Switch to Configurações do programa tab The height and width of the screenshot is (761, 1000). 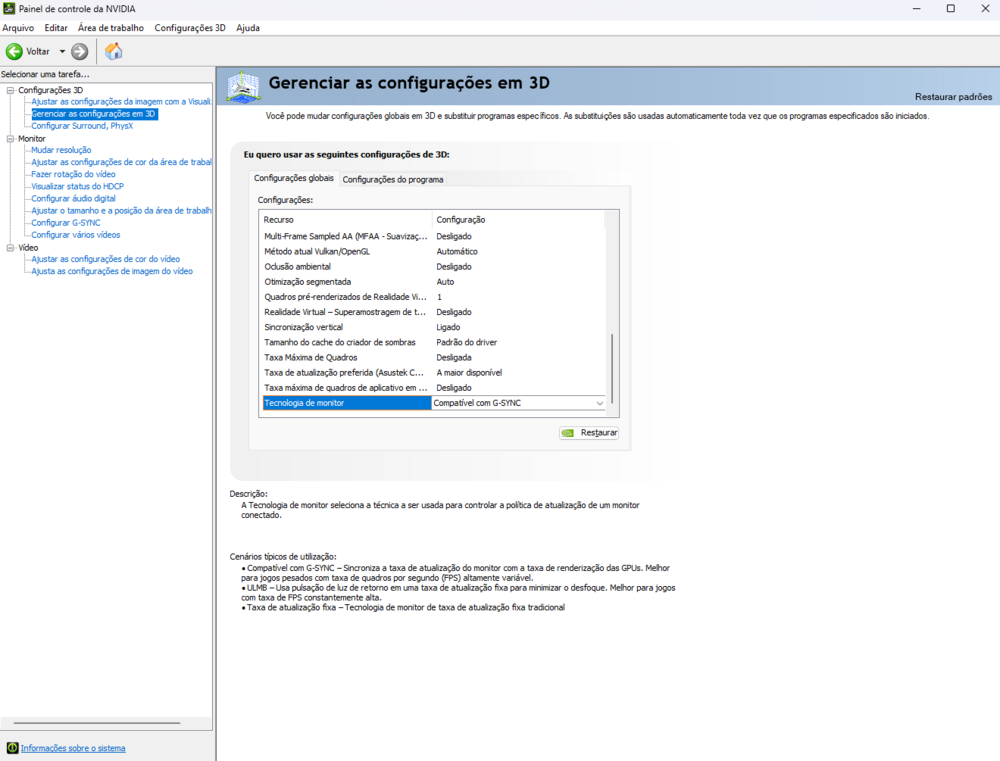tap(392, 179)
